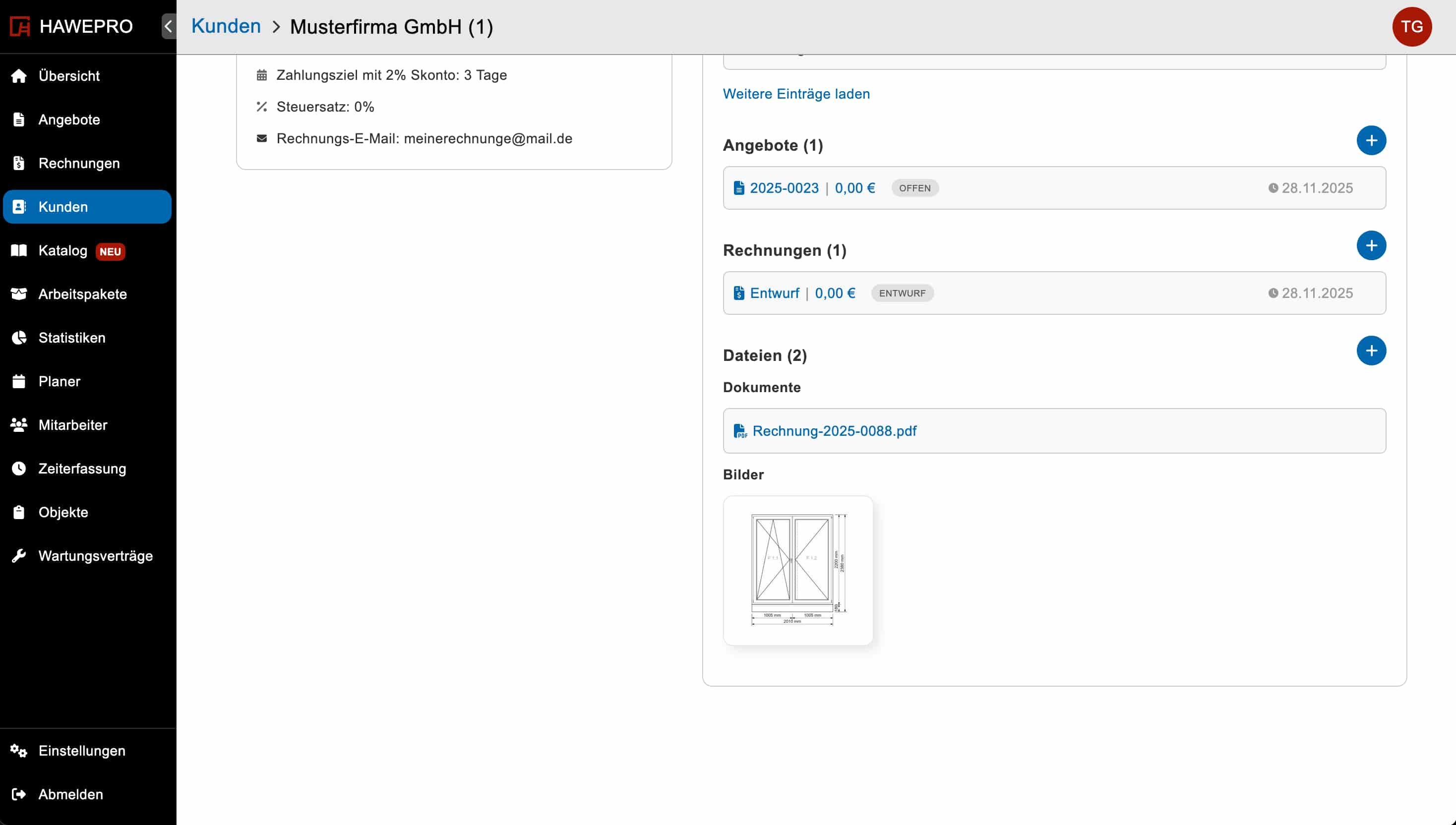Go to Statistiken in the sidebar
Viewport: 1456px width, 825px height.
pyautogui.click(x=71, y=338)
